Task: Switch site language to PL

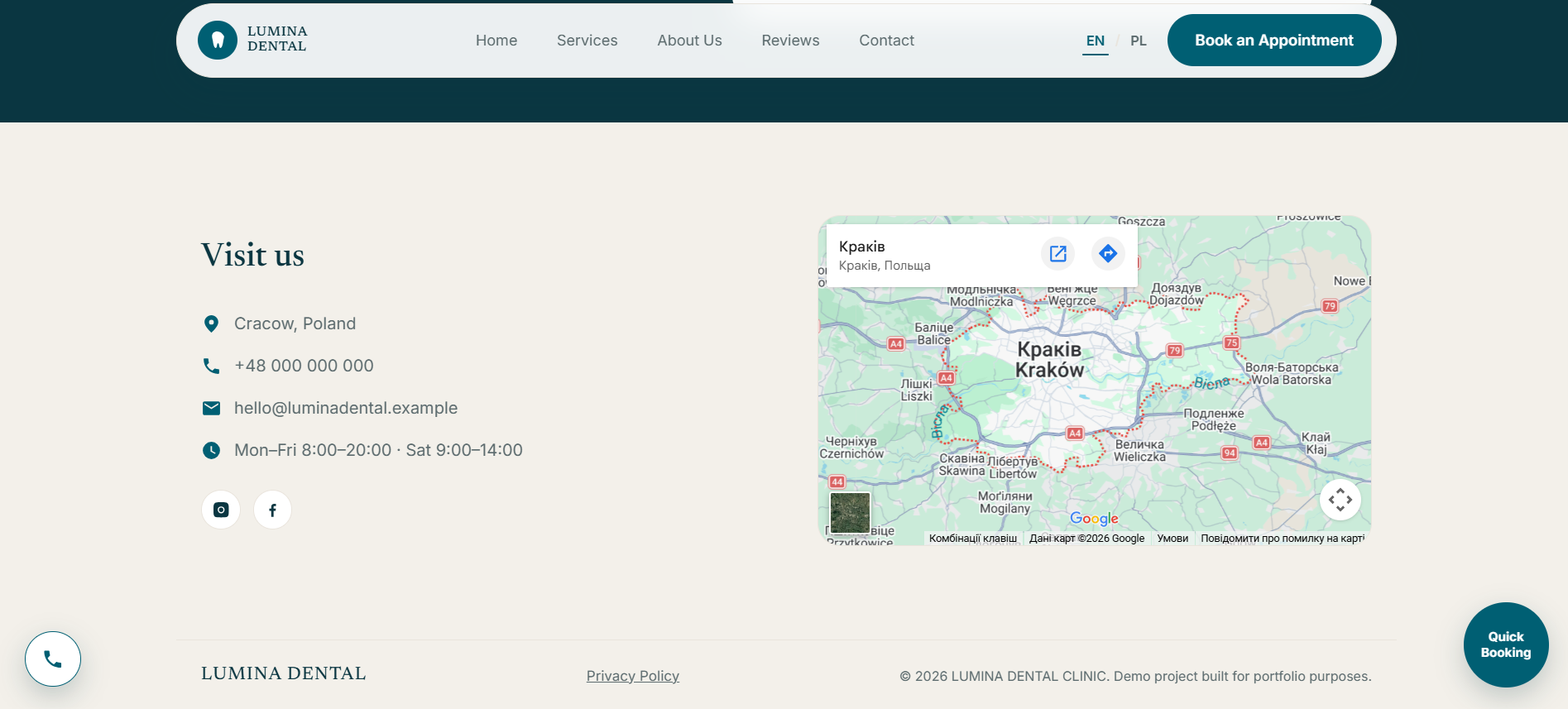Action: tap(1139, 41)
